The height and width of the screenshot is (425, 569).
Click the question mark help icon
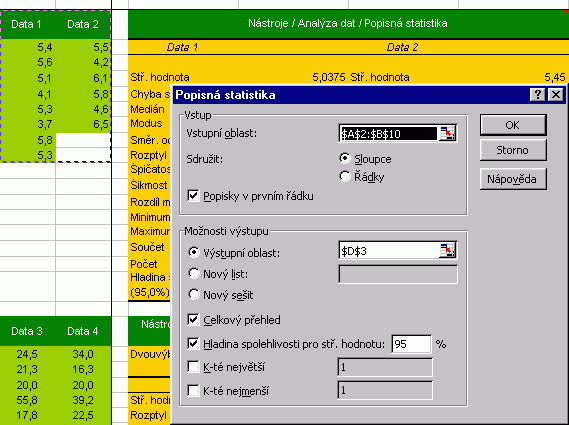(x=537, y=95)
